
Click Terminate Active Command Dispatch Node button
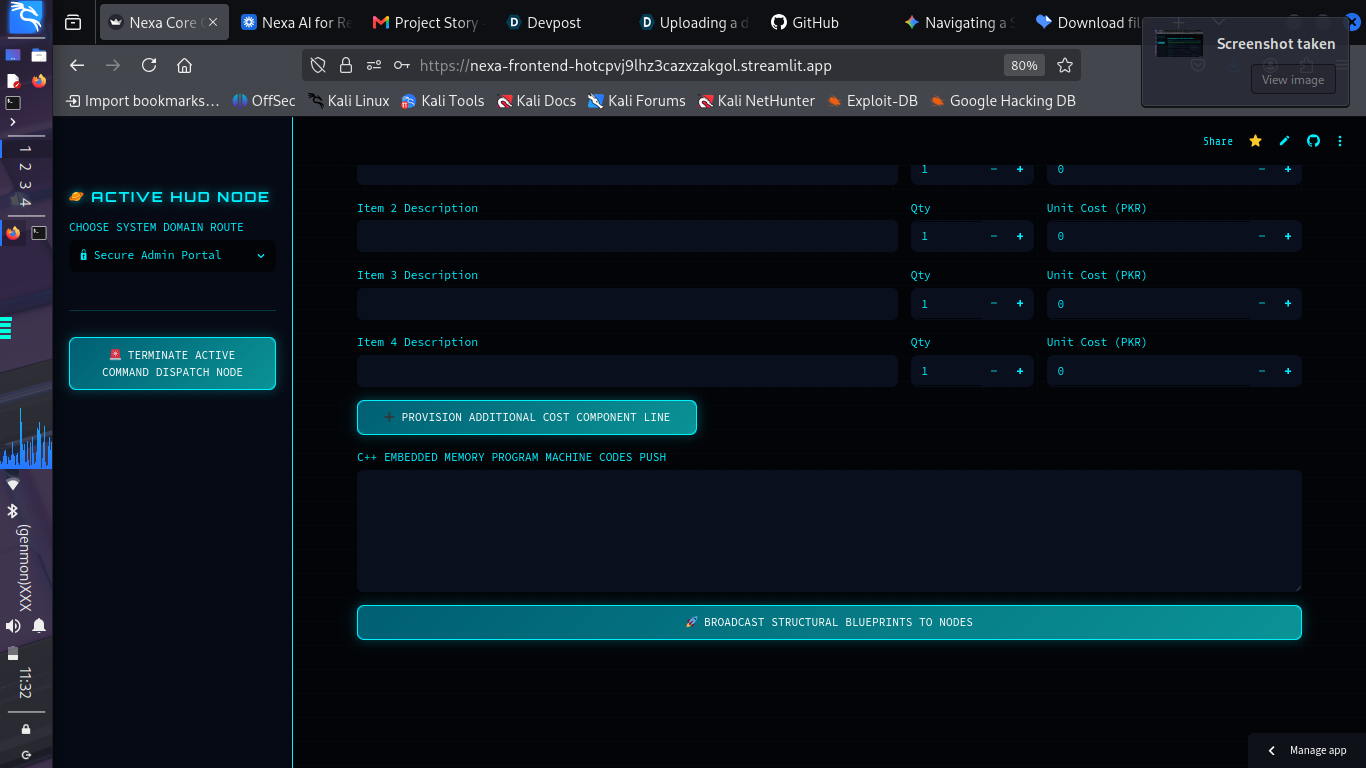172,363
